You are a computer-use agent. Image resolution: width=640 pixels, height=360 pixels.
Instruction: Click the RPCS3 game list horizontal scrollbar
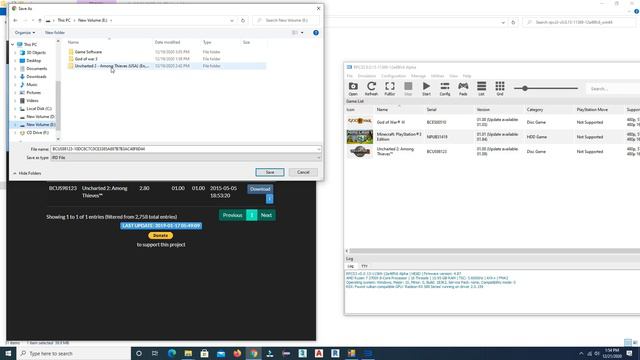click(493, 251)
